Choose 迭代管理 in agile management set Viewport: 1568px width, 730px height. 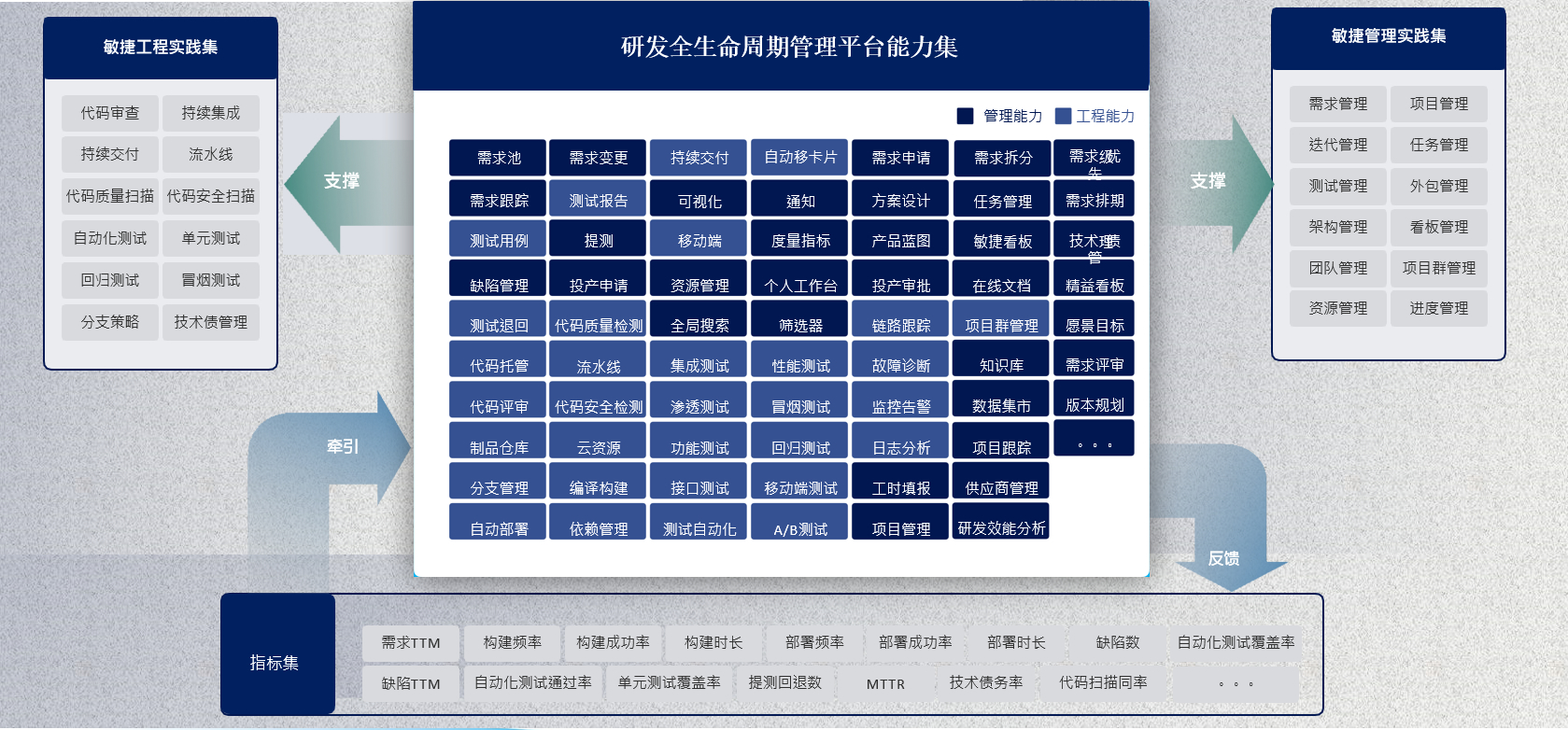(x=1338, y=145)
